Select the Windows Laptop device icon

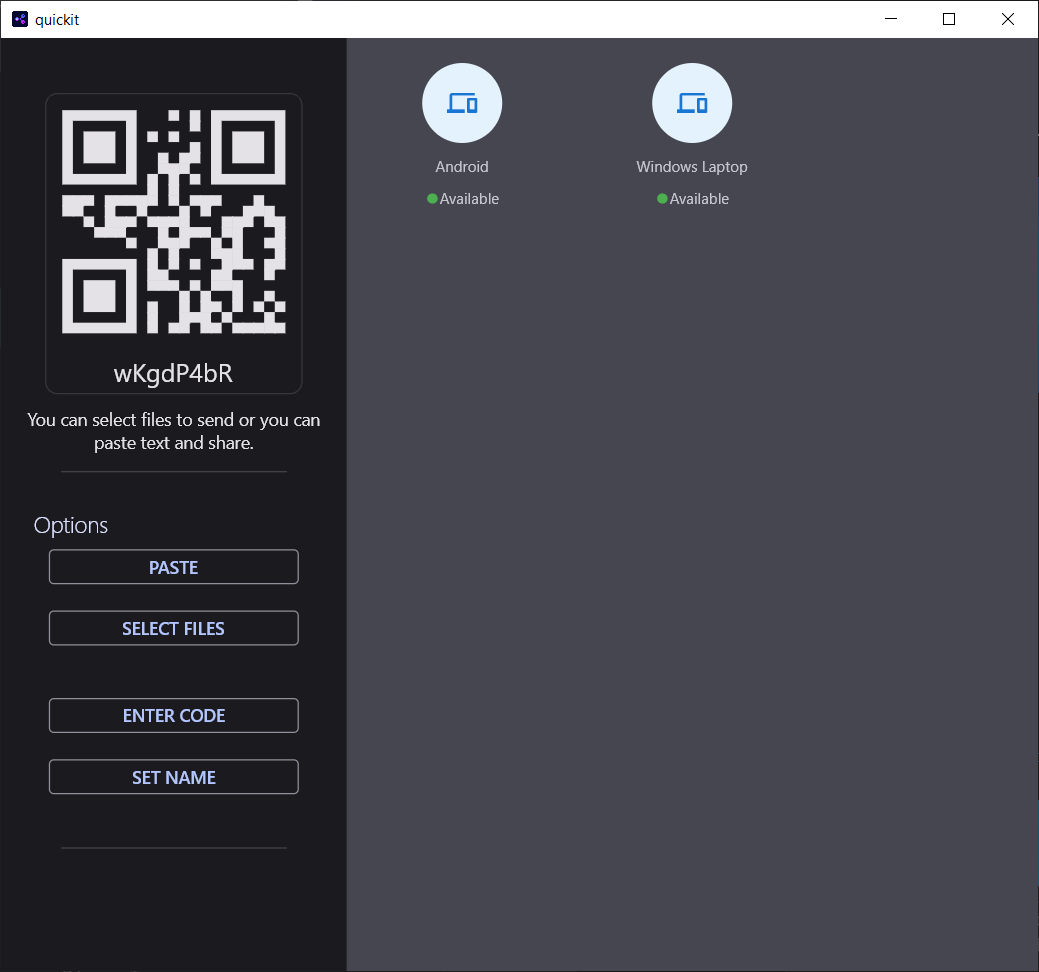(x=692, y=103)
